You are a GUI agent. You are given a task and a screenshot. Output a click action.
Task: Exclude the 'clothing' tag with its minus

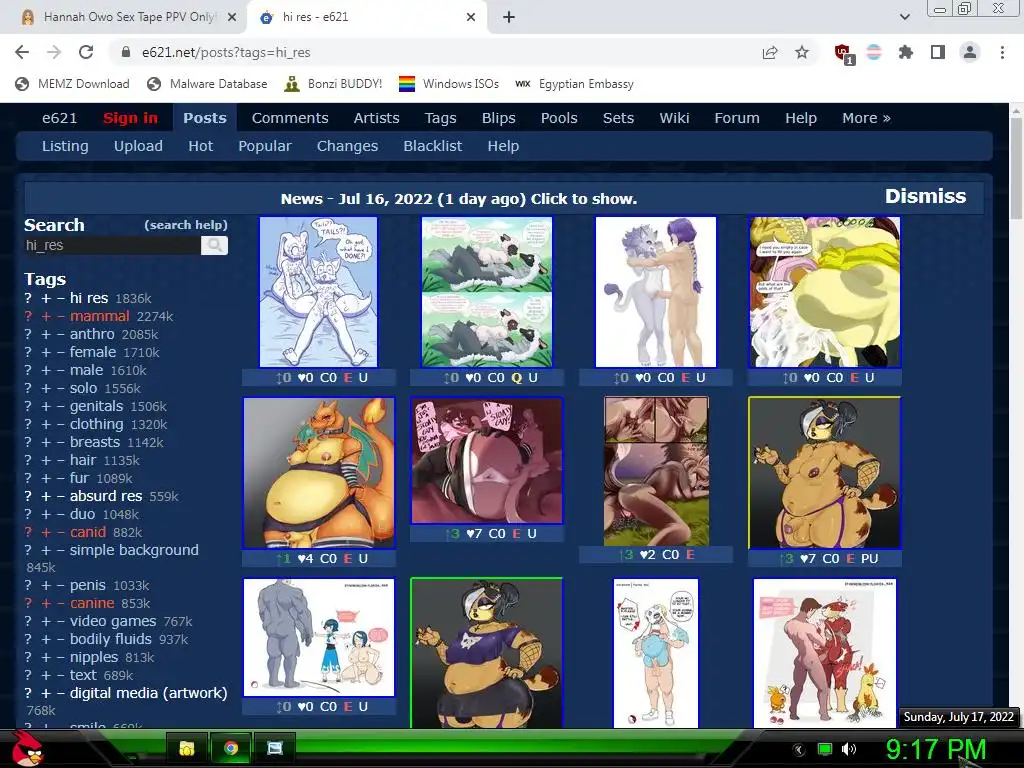(60, 424)
